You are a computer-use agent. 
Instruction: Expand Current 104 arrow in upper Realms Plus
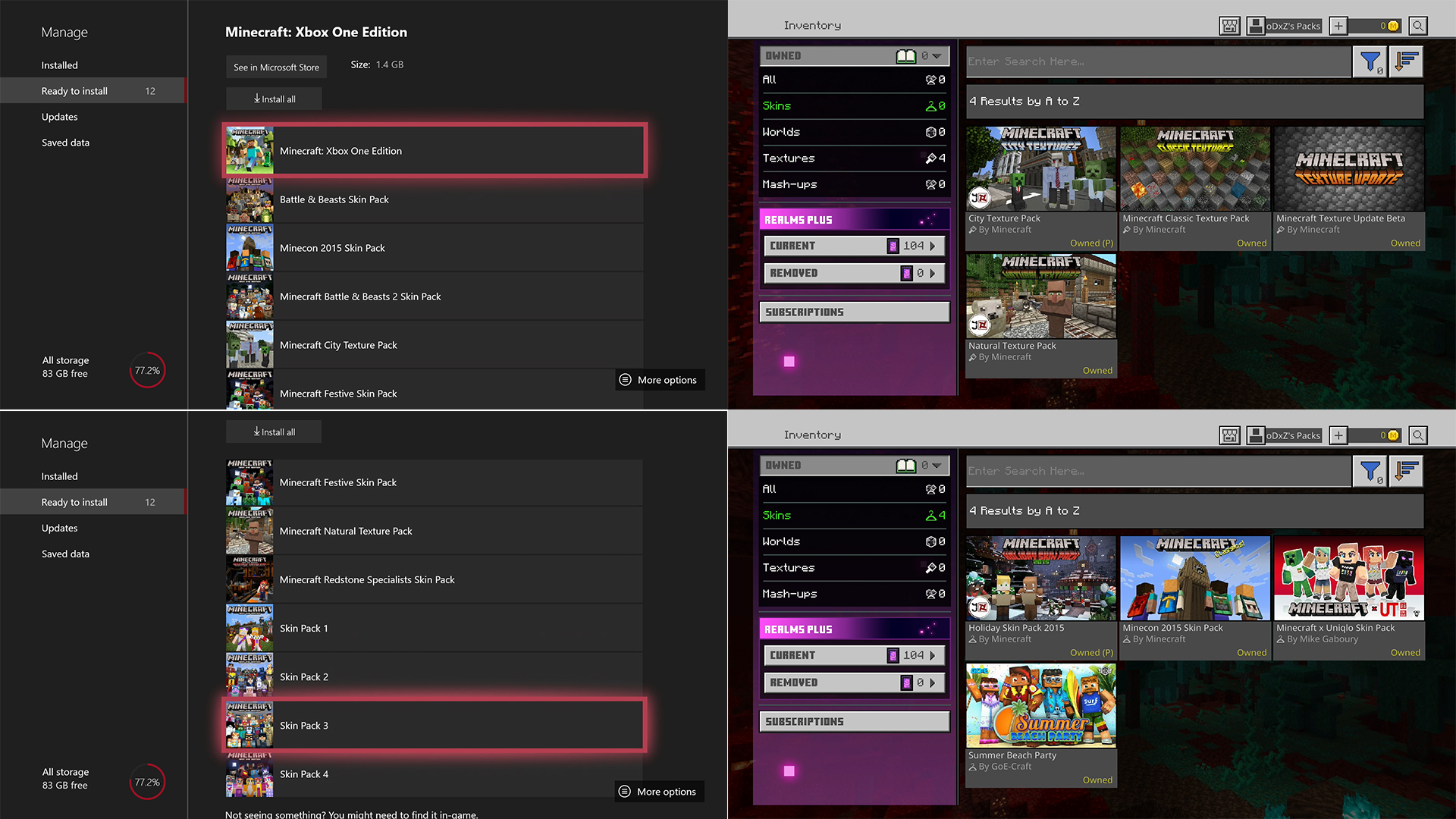tap(932, 246)
